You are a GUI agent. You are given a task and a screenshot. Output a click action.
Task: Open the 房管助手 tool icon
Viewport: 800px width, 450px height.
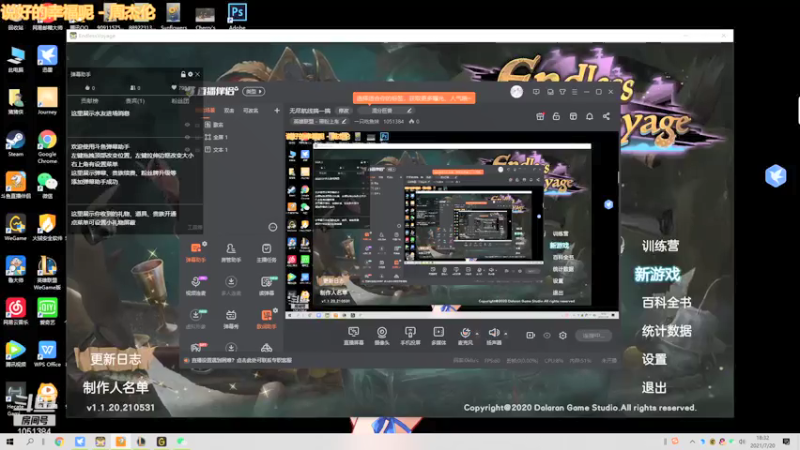(x=231, y=253)
